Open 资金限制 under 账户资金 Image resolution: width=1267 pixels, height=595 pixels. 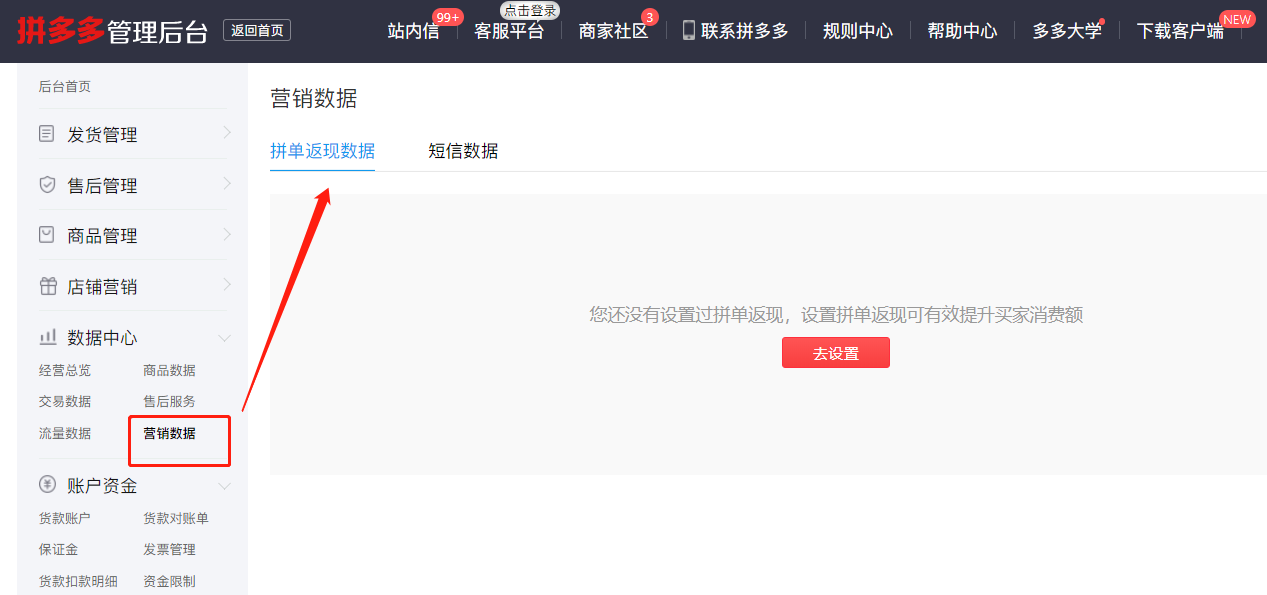click(169, 581)
